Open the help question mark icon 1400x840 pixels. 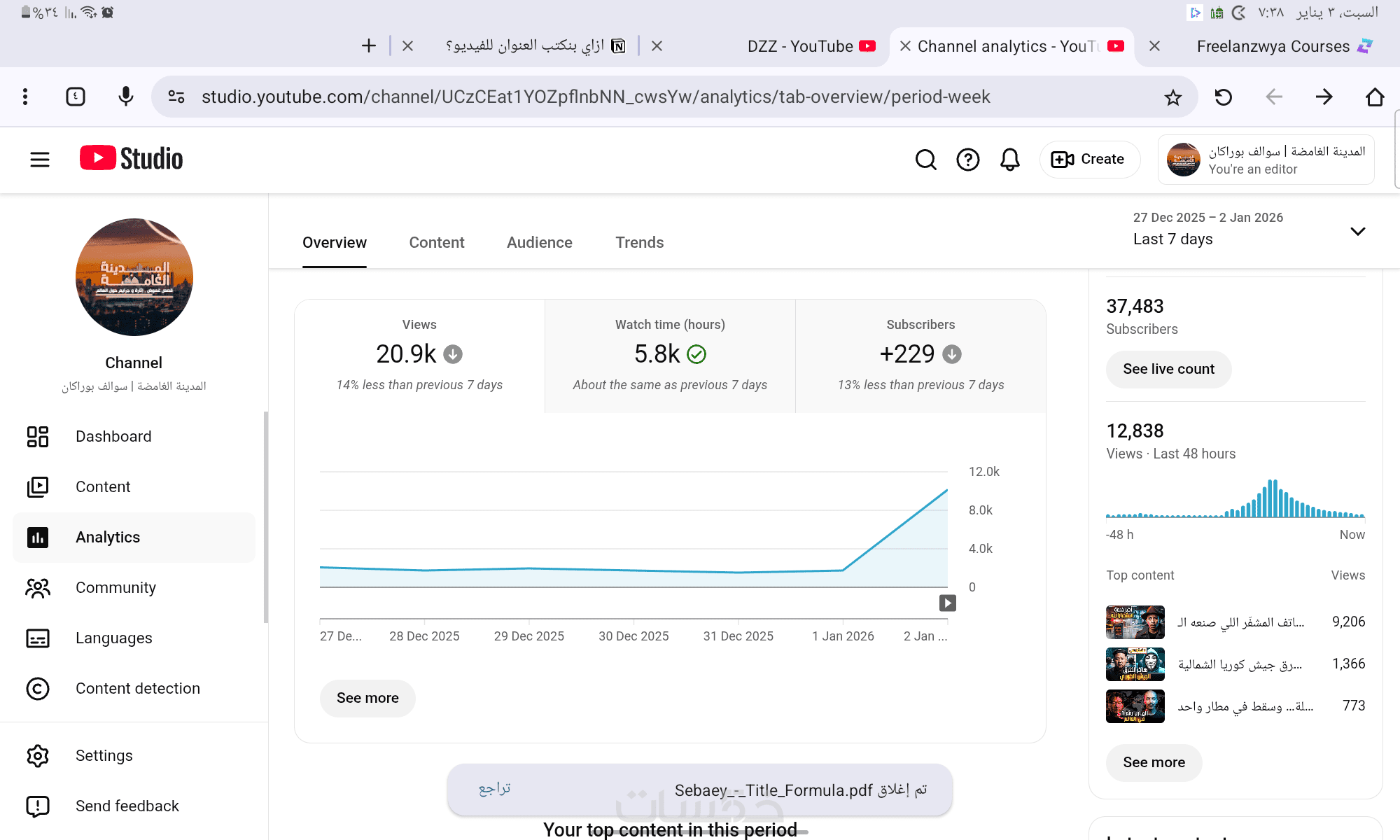click(967, 160)
